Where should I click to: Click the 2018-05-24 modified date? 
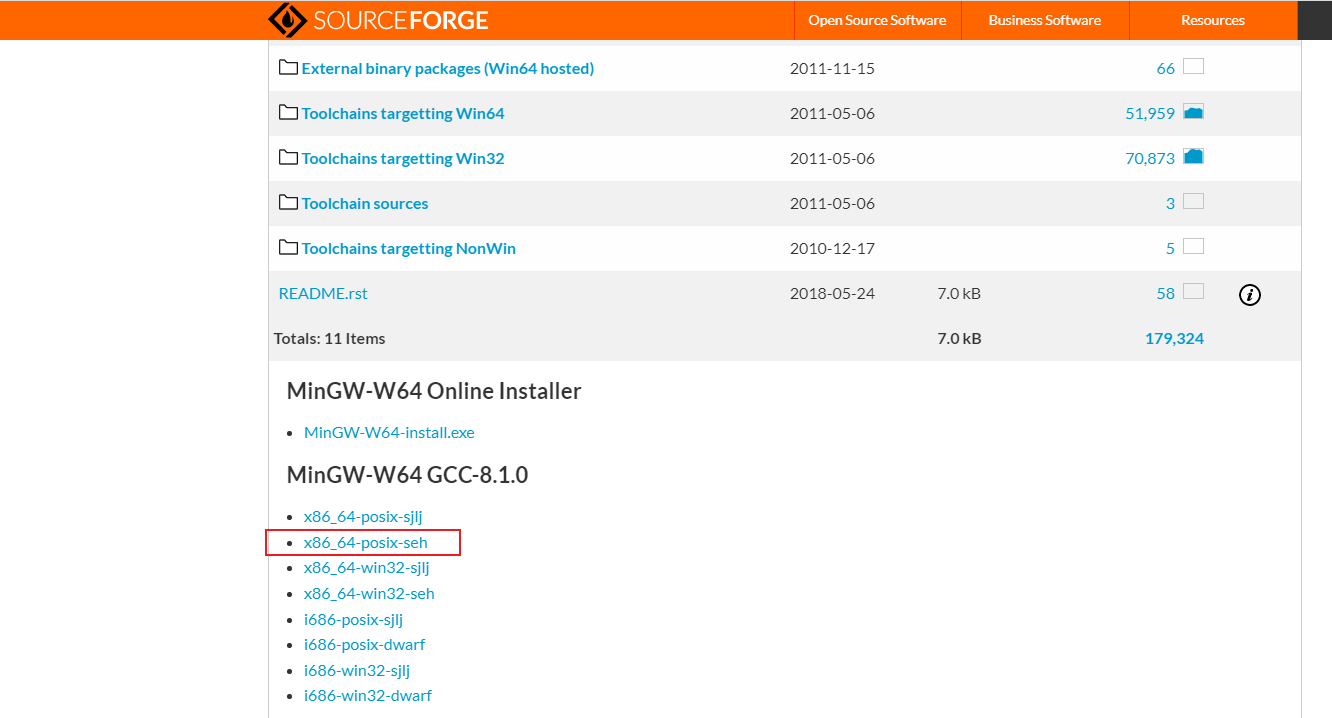pyautogui.click(x=832, y=293)
